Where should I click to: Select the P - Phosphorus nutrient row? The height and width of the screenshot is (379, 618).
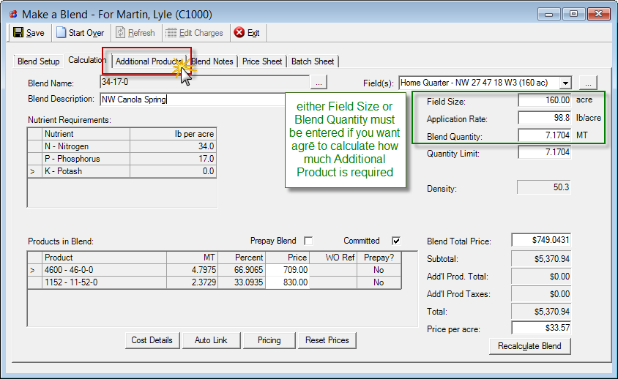click(122, 158)
